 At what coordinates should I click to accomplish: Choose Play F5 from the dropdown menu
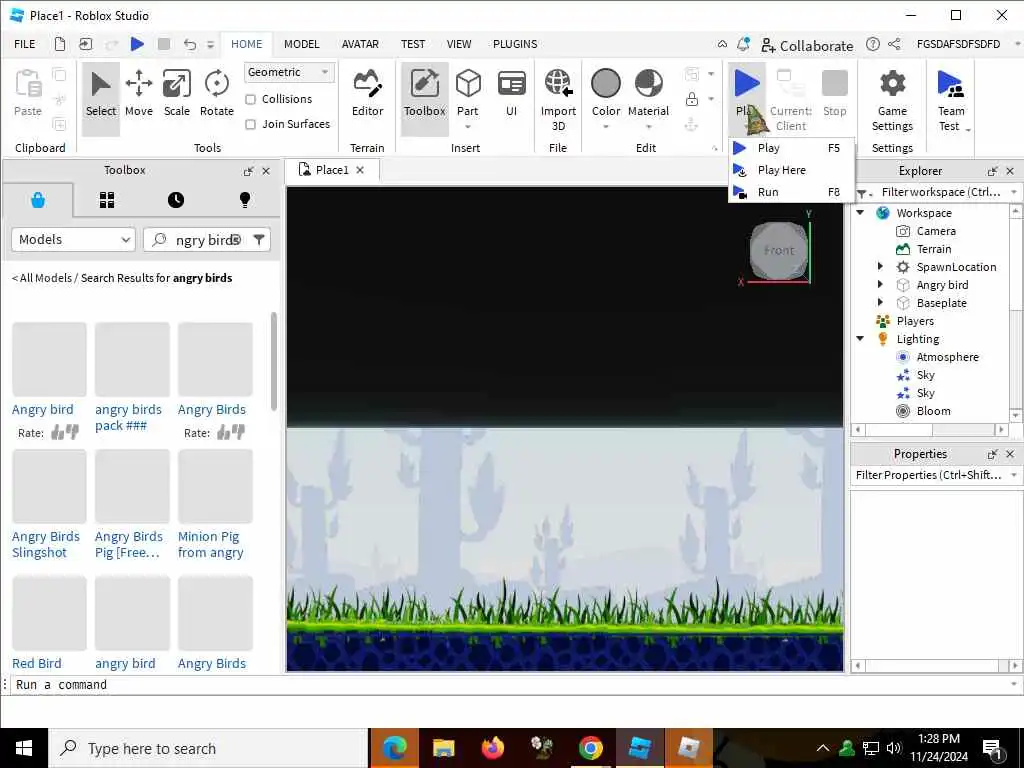pos(792,148)
